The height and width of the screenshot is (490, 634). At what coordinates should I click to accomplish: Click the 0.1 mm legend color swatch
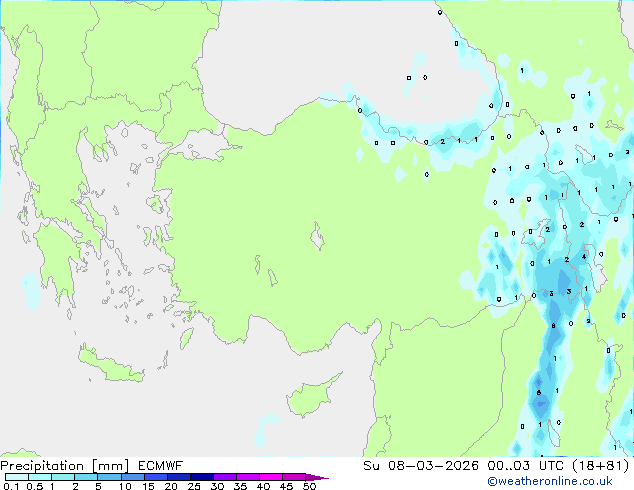tap(17, 477)
